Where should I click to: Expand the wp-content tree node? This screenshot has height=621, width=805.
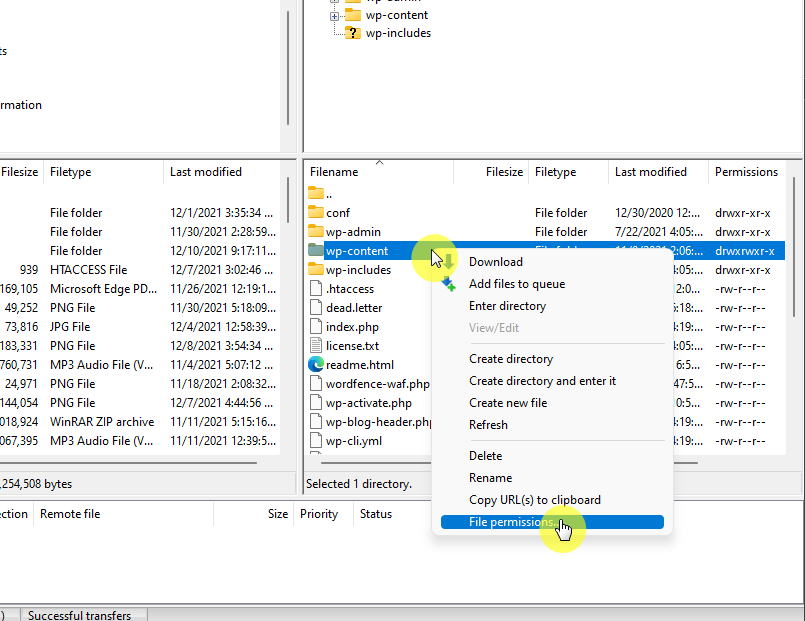click(334, 16)
